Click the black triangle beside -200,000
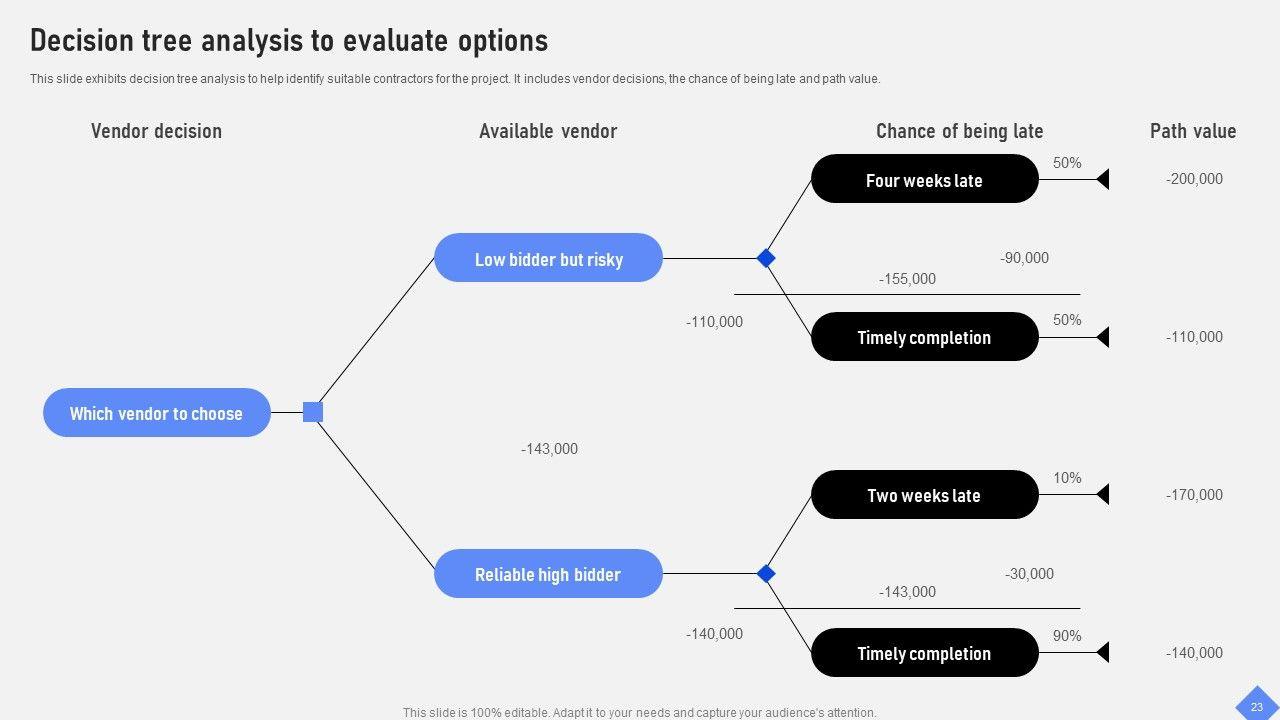This screenshot has height=720, width=1280. [1103, 179]
